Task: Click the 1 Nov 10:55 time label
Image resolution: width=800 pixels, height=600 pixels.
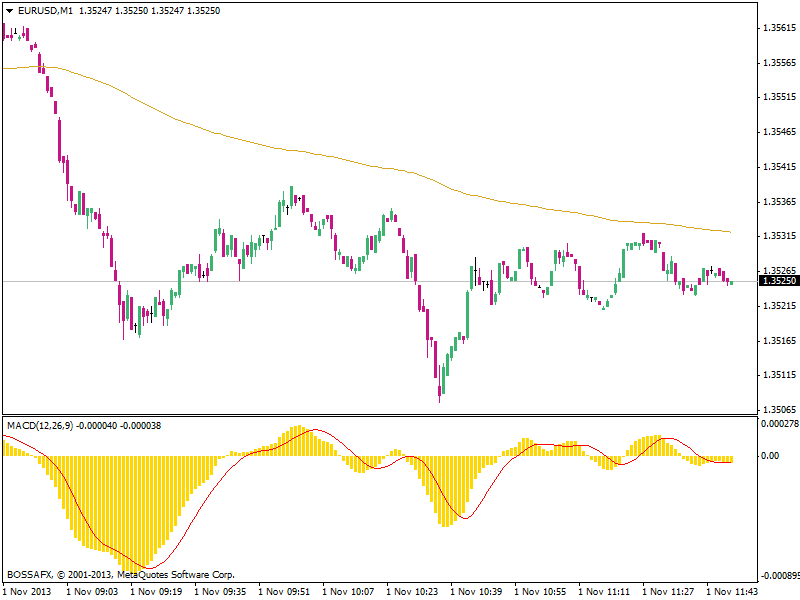Action: (x=540, y=592)
